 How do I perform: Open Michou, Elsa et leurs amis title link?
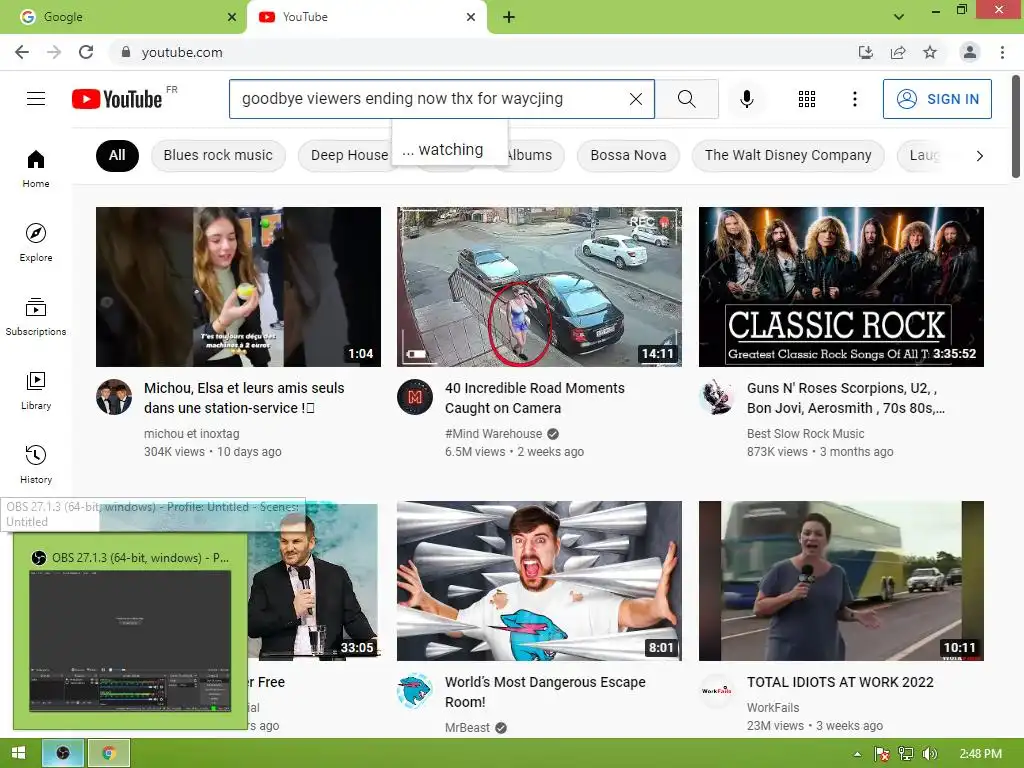coord(244,398)
